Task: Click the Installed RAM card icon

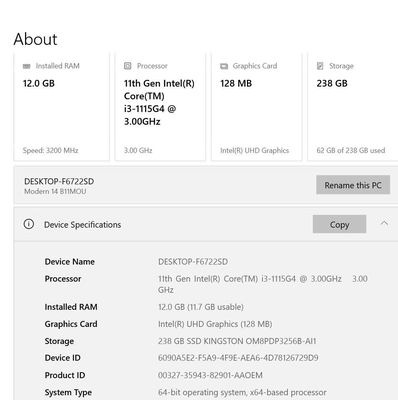Action: point(27,66)
